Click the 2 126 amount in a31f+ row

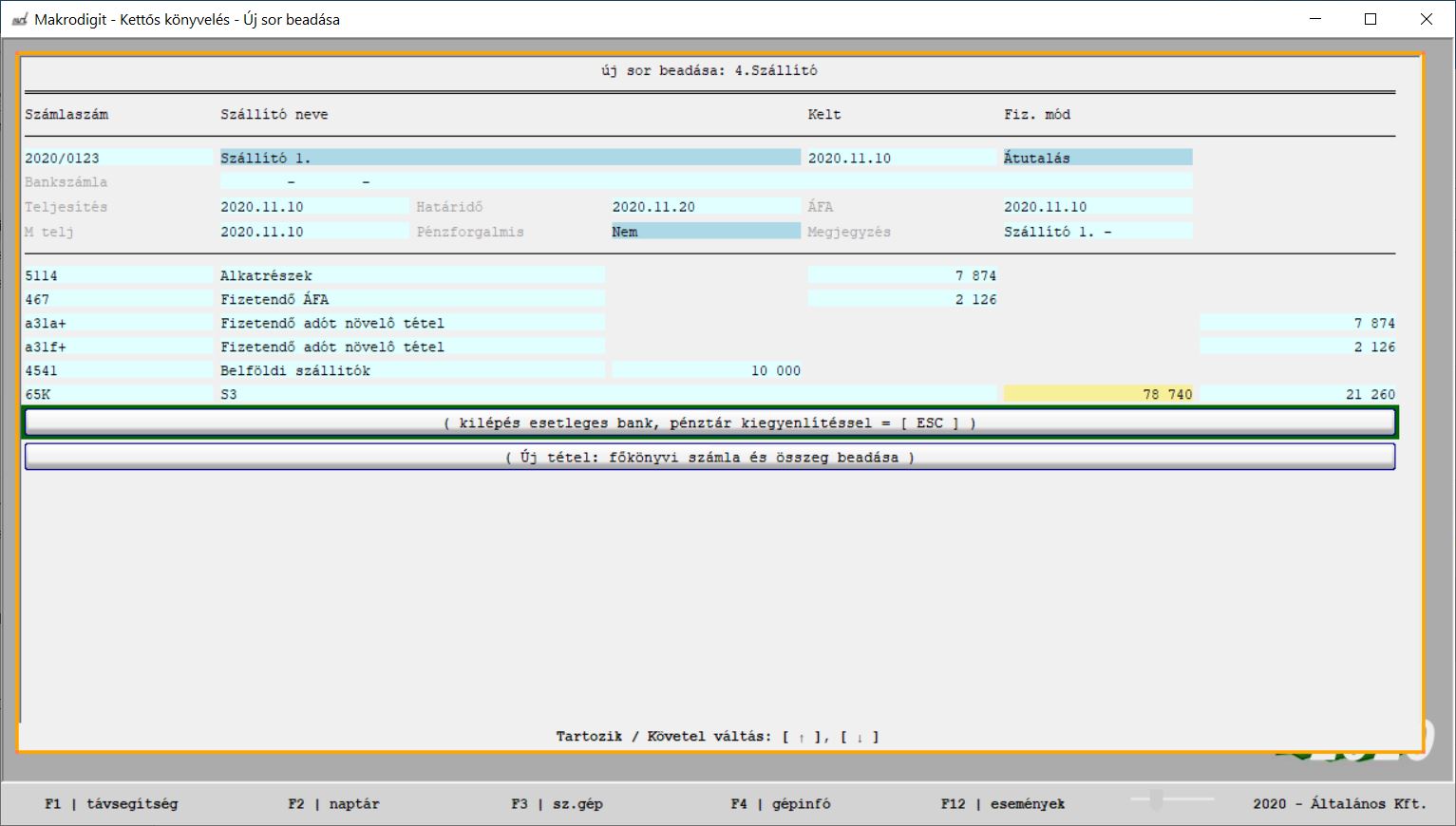tap(1297, 347)
